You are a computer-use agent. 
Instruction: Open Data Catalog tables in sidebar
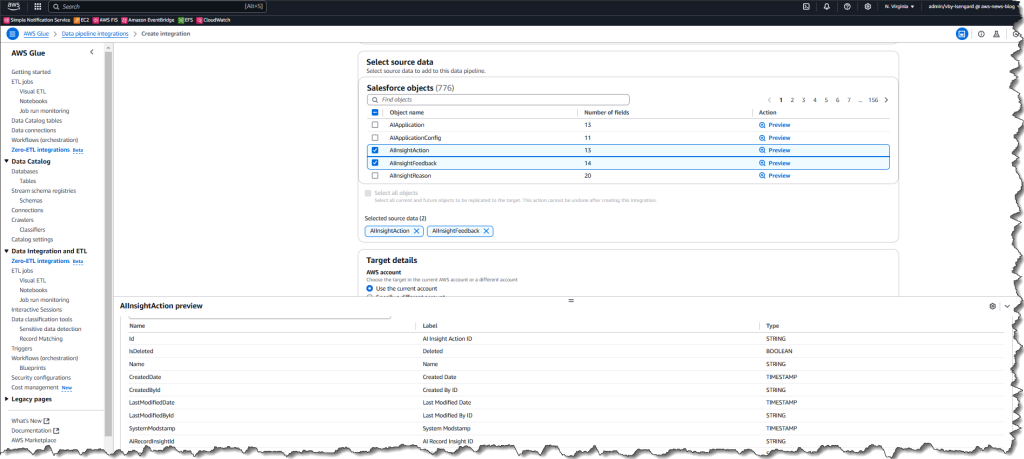[x=37, y=121]
